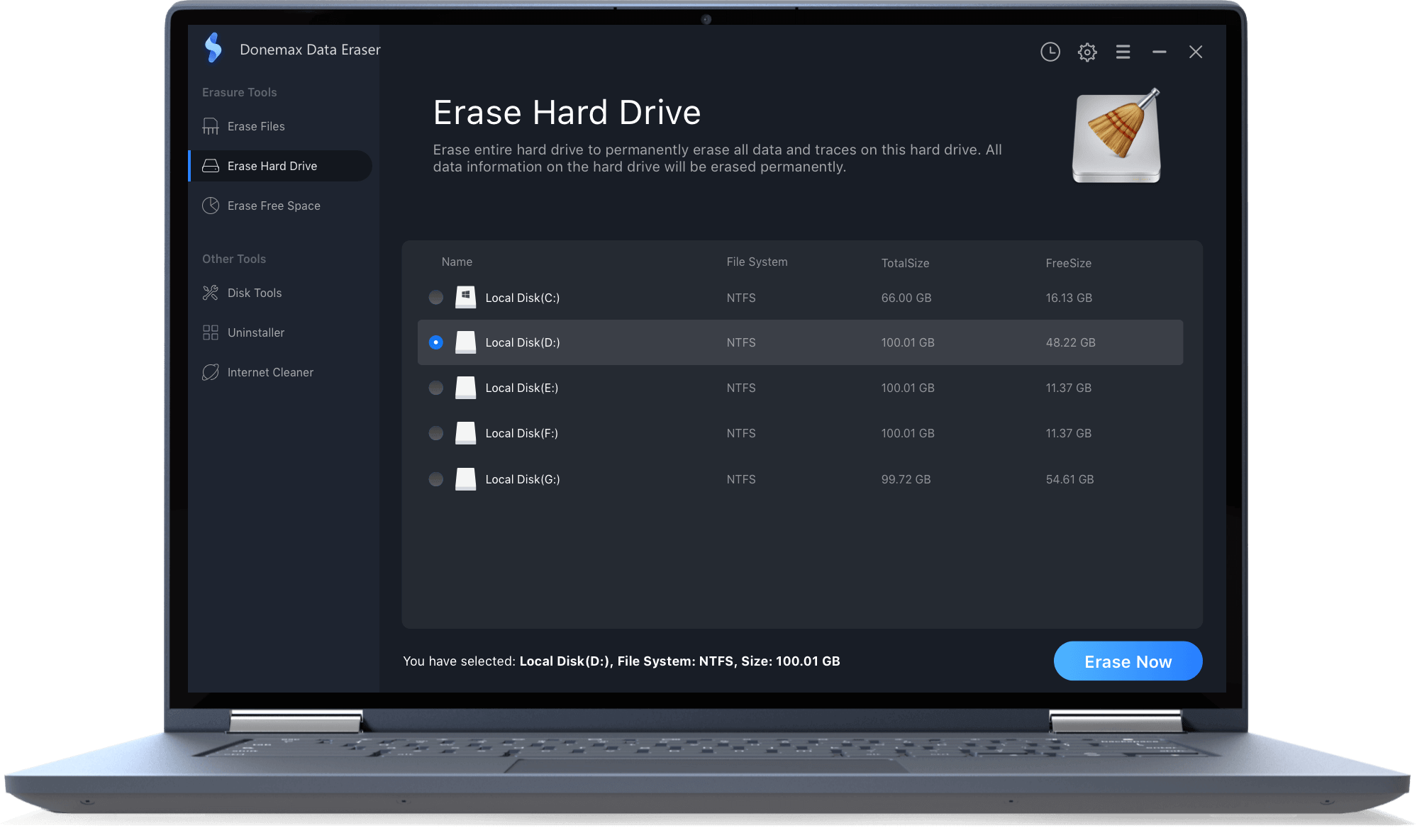Click the FreeSize column header
Screen dimensions: 1417x840
(x=1068, y=263)
